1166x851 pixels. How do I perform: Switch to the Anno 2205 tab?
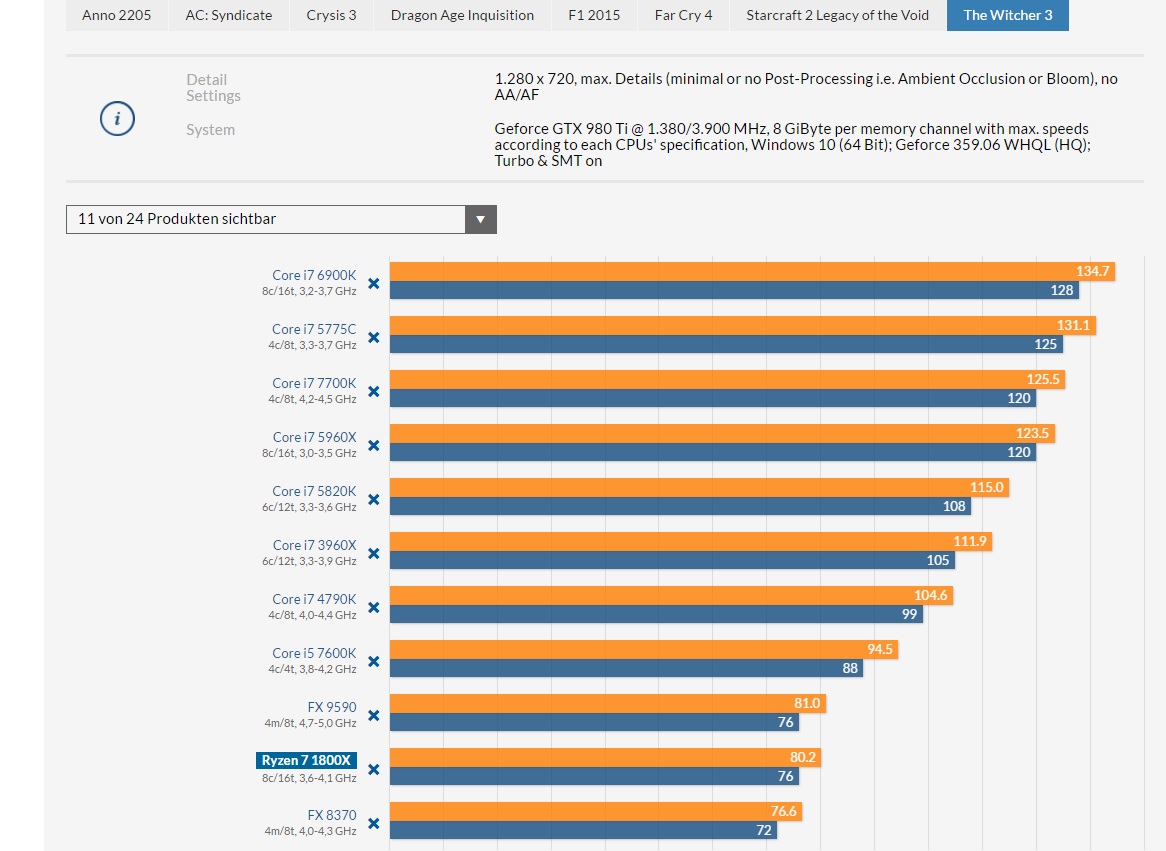(x=117, y=15)
